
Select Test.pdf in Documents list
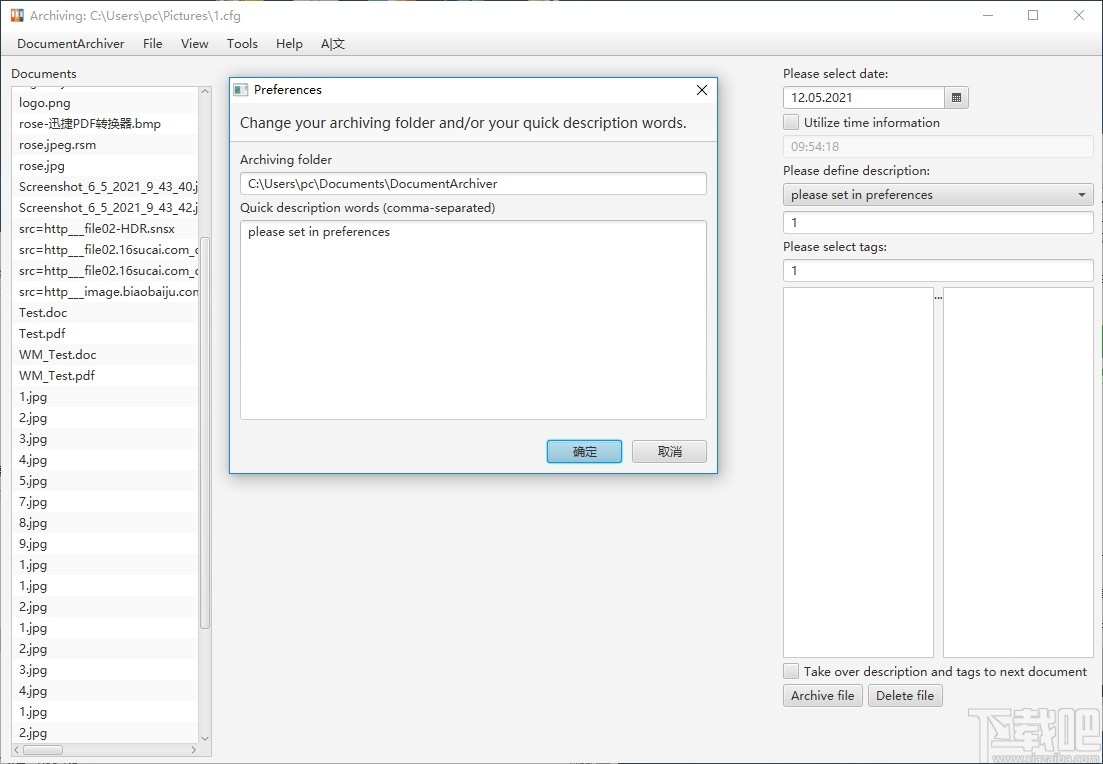106,334
